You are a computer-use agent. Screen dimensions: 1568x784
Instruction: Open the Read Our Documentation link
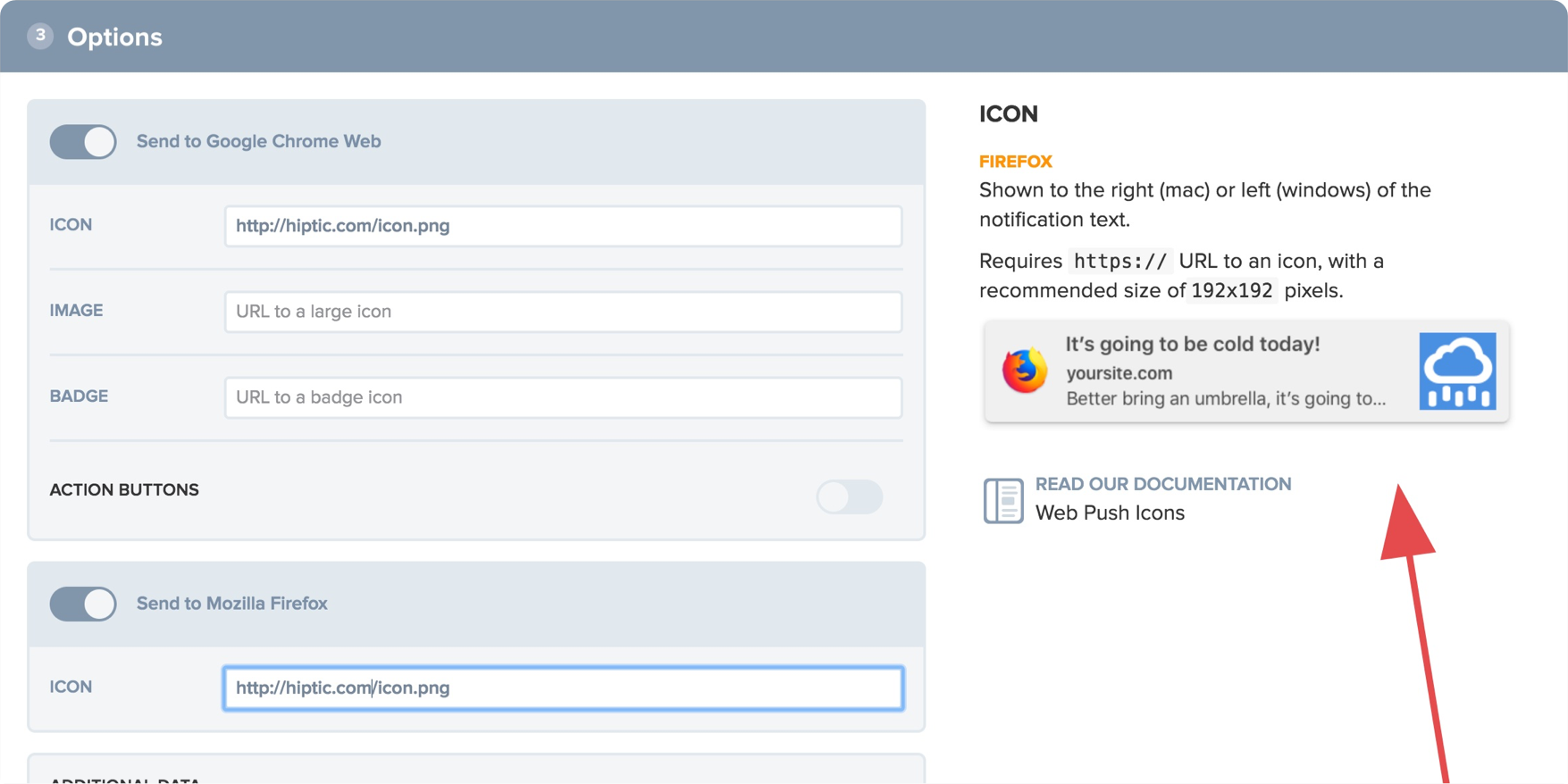point(1163,484)
